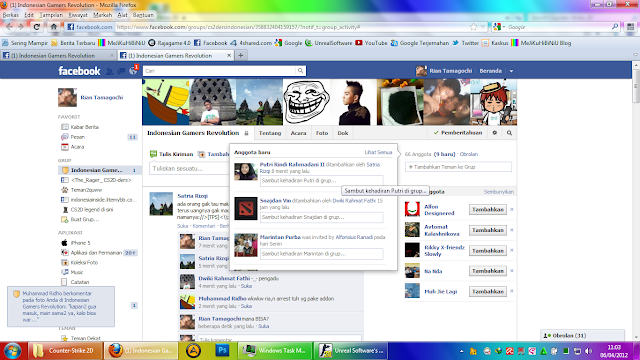Viewport: 640px width, 360px height.
Task: Open the Obrolan (31) chat bar
Action: click(x=582, y=336)
